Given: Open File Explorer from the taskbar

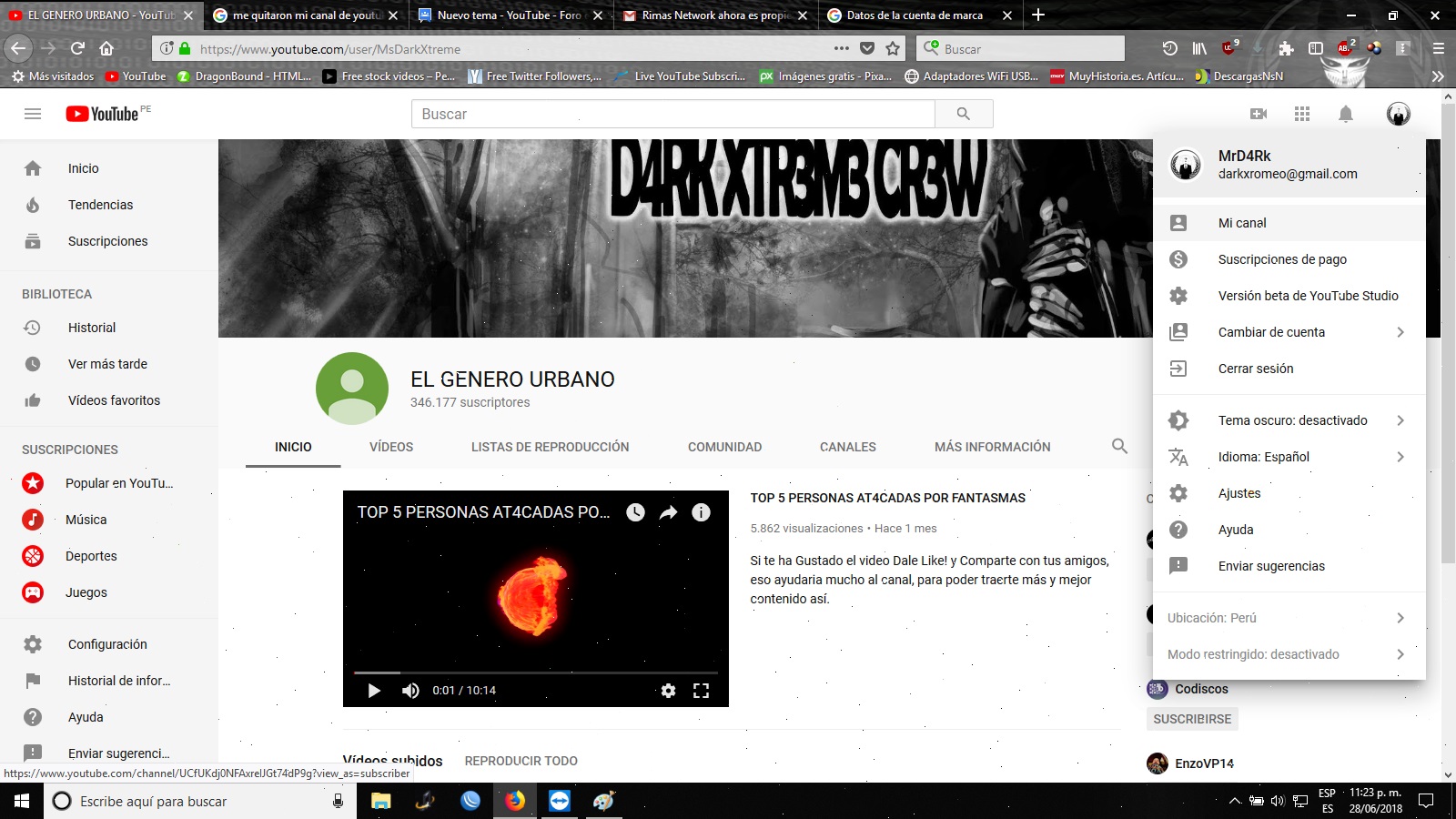Looking at the screenshot, I should pyautogui.click(x=381, y=801).
